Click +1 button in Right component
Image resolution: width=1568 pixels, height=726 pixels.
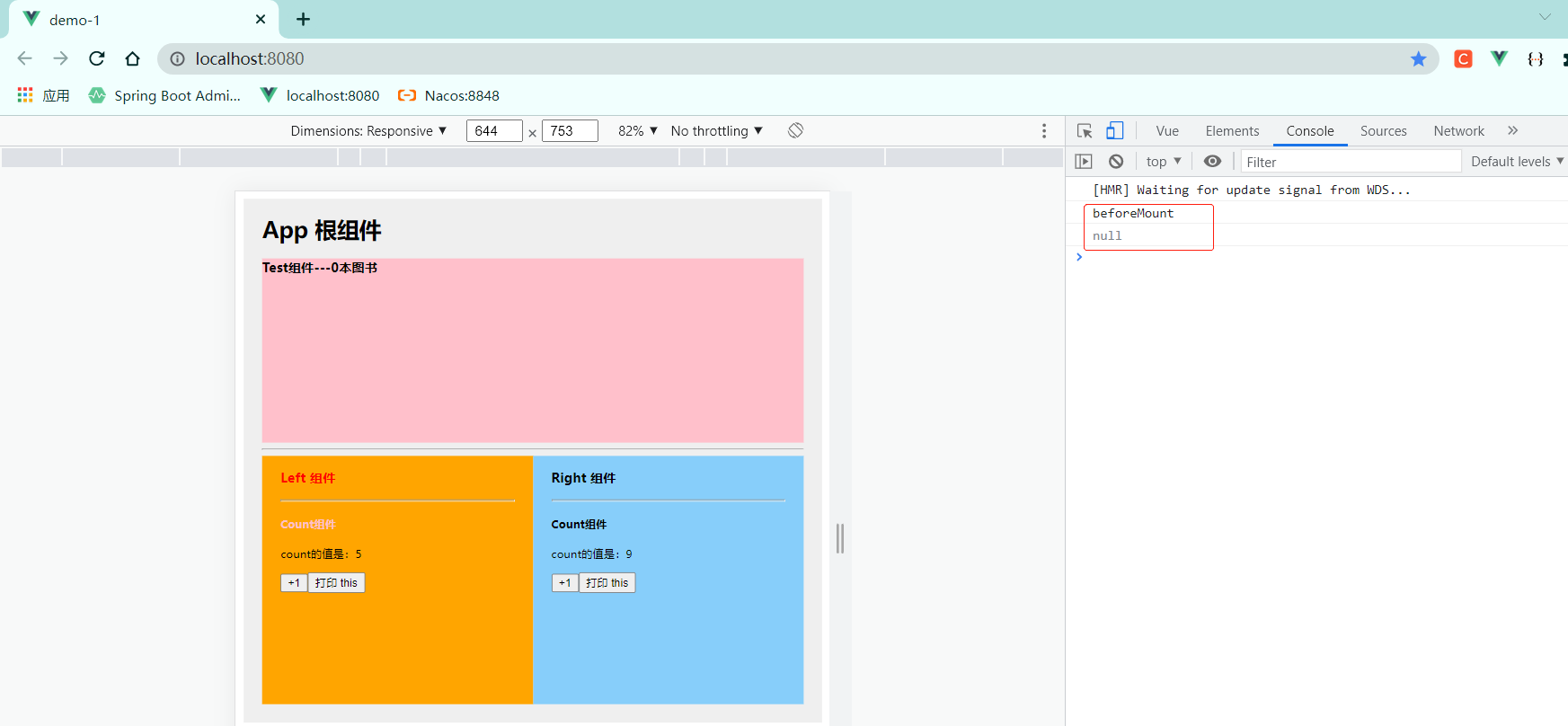[564, 583]
